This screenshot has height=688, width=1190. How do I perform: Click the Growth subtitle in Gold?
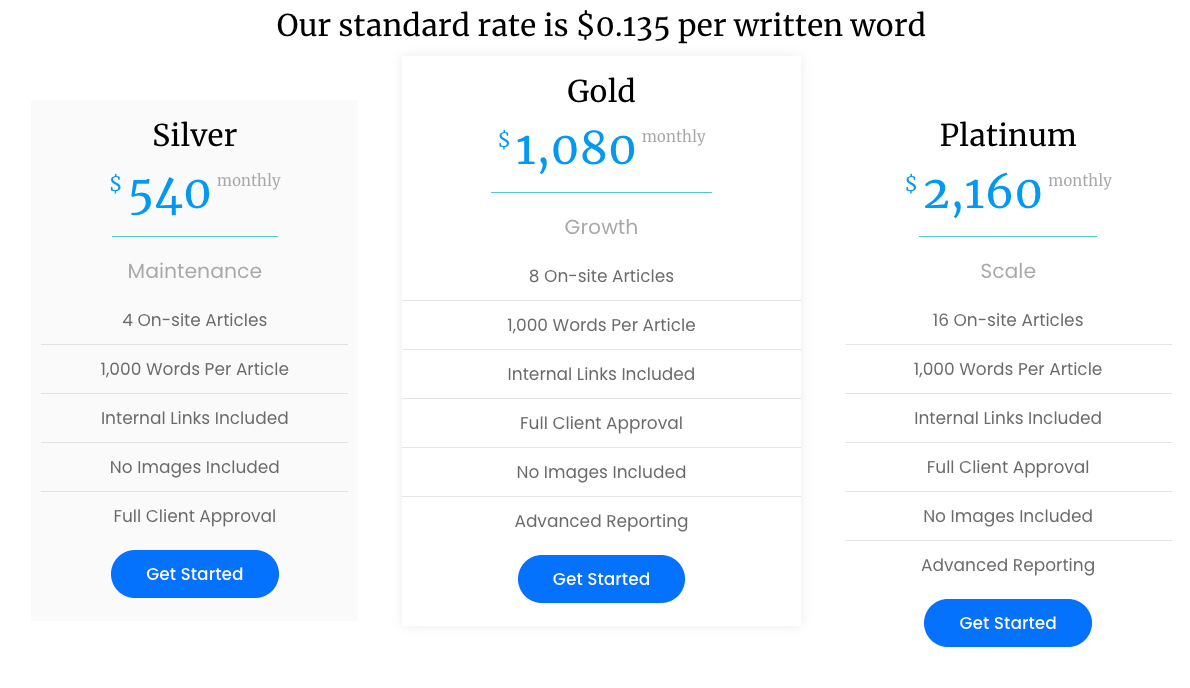pyautogui.click(x=601, y=227)
